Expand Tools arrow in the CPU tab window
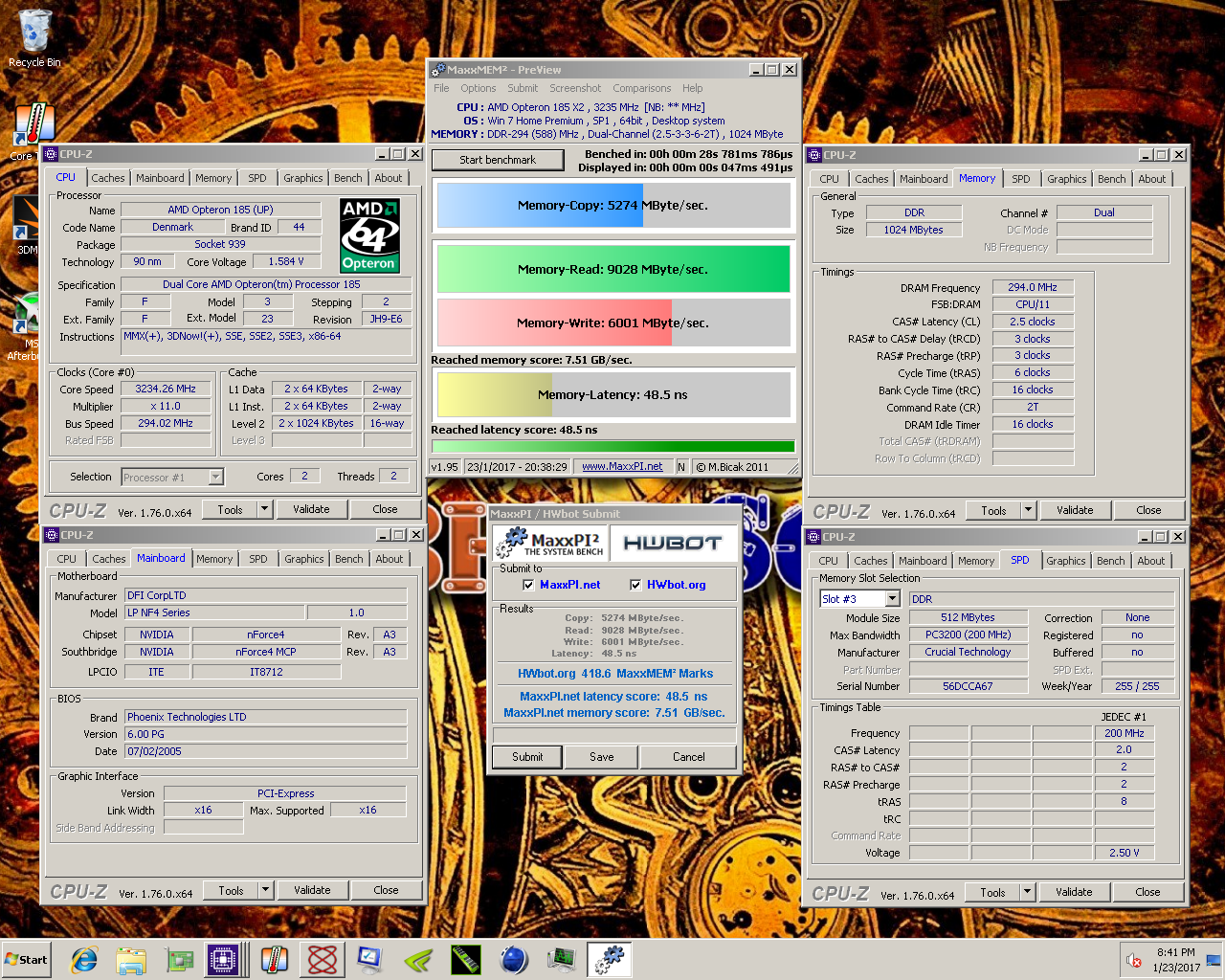Screen dimensions: 1225x980 coord(265,509)
